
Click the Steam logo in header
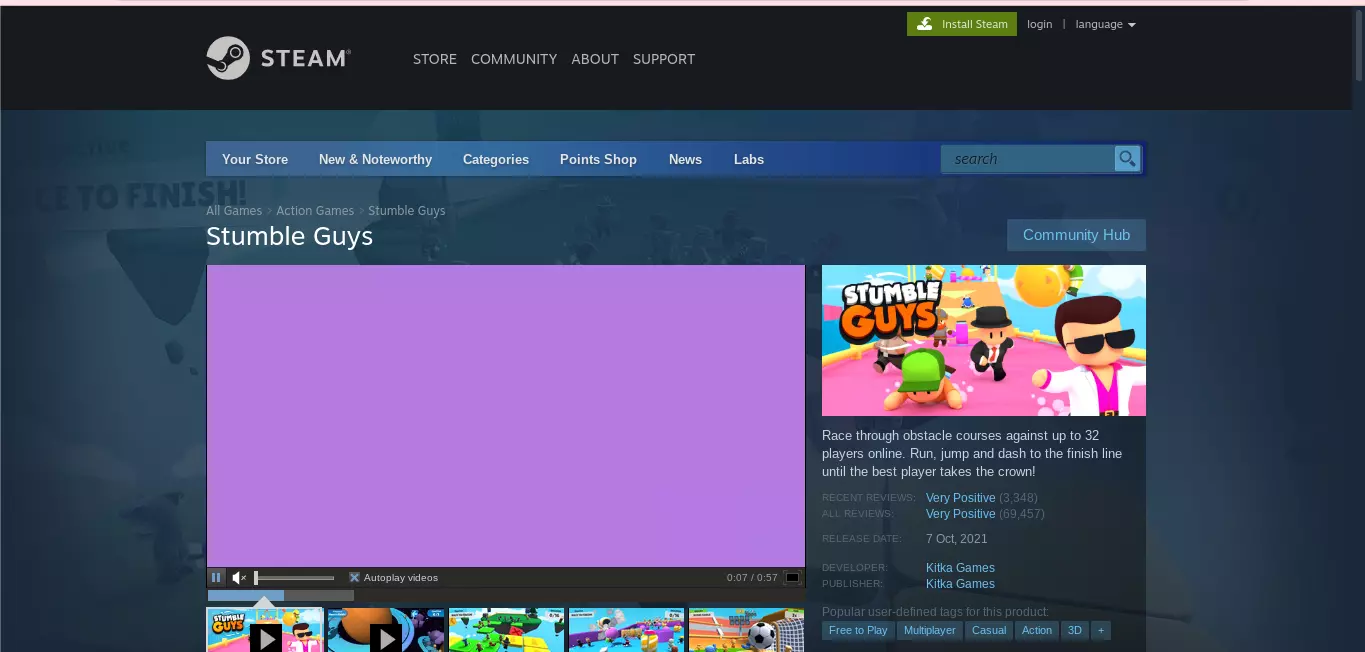[278, 58]
